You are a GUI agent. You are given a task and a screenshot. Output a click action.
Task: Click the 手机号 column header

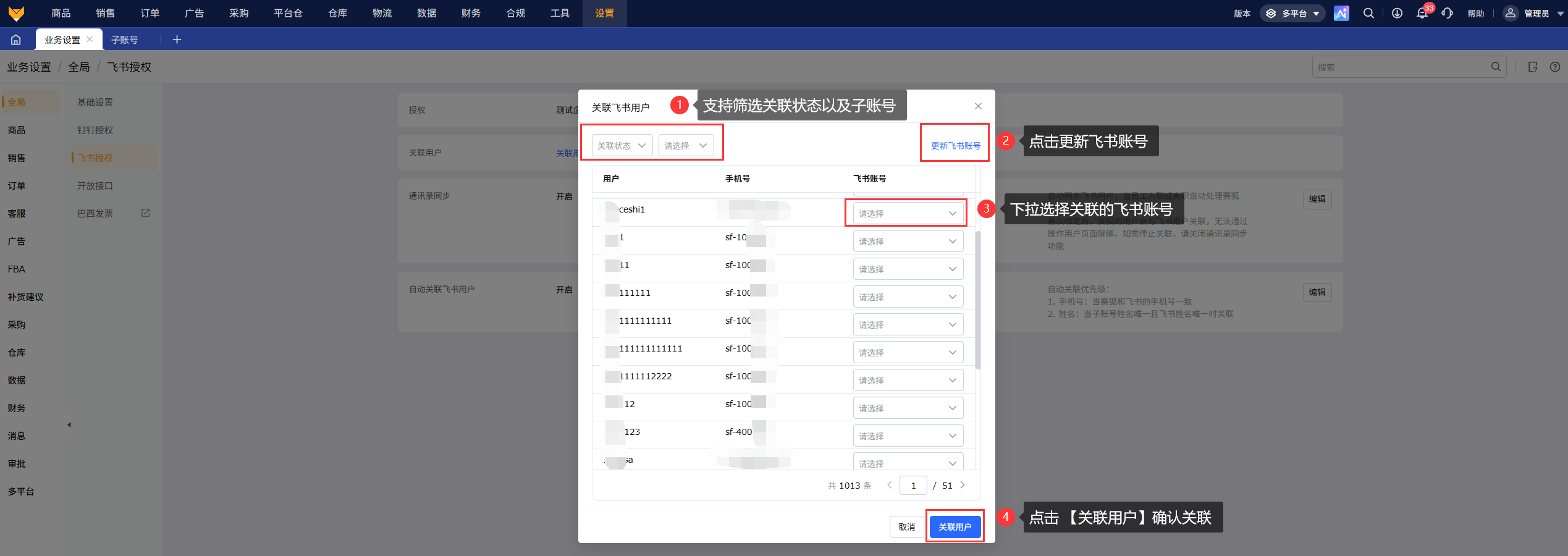tap(738, 179)
